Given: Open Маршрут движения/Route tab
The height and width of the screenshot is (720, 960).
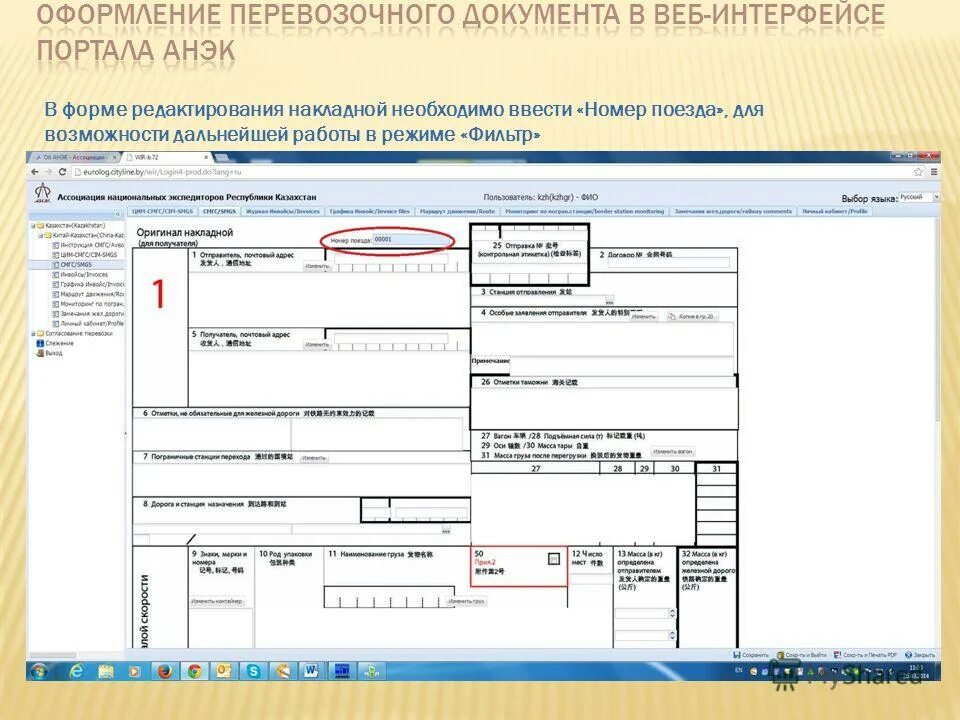Looking at the screenshot, I should click(x=457, y=211).
